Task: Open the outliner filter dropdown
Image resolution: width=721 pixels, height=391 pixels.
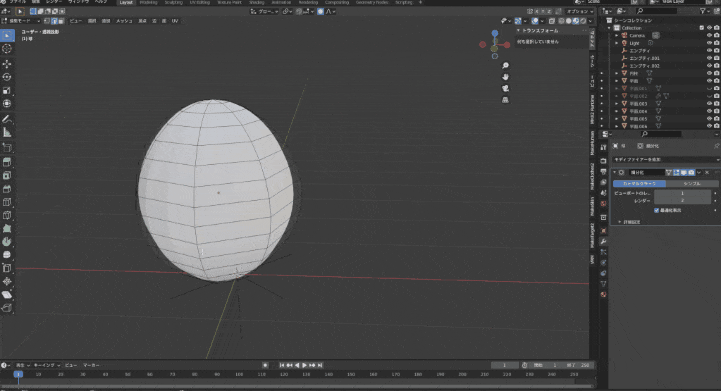Action: pyautogui.click(x=704, y=11)
